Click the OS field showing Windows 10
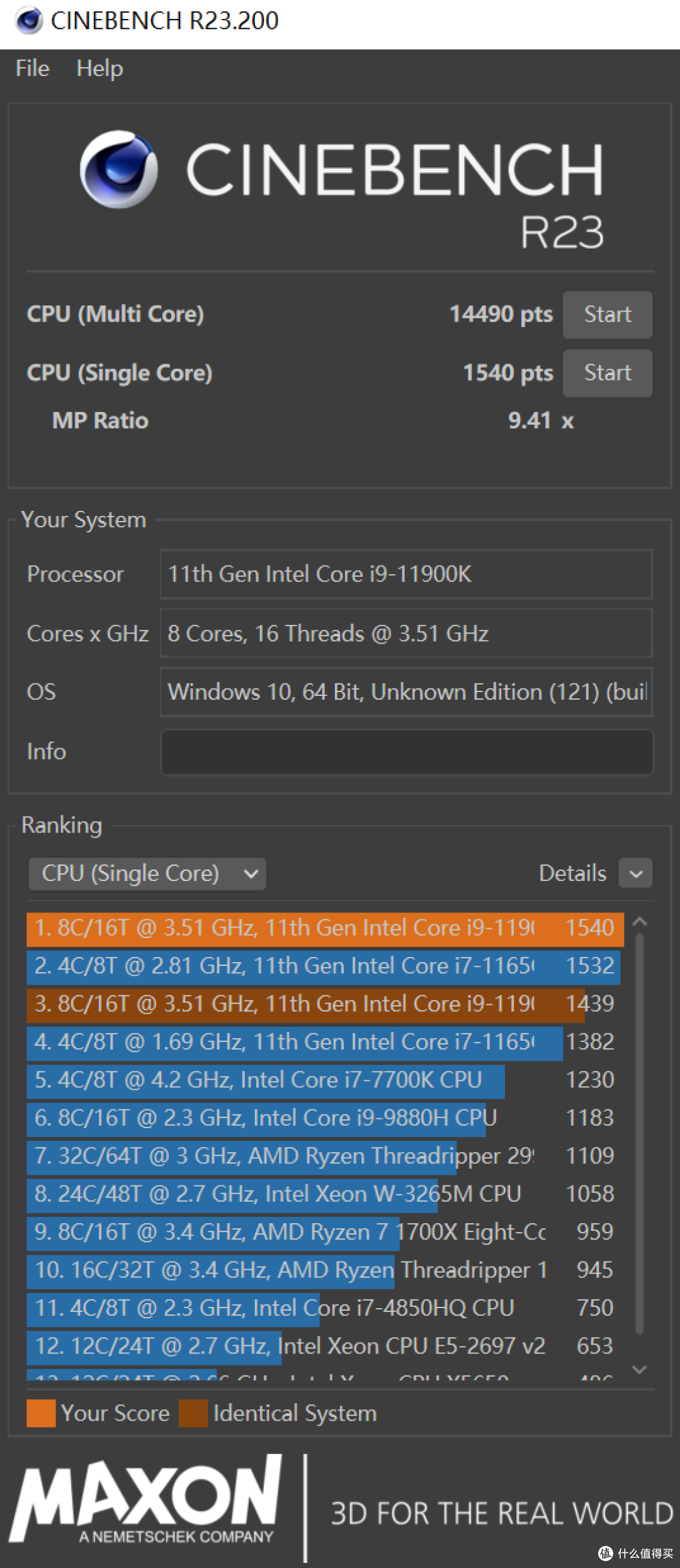The width and height of the screenshot is (680, 1568). (x=406, y=692)
